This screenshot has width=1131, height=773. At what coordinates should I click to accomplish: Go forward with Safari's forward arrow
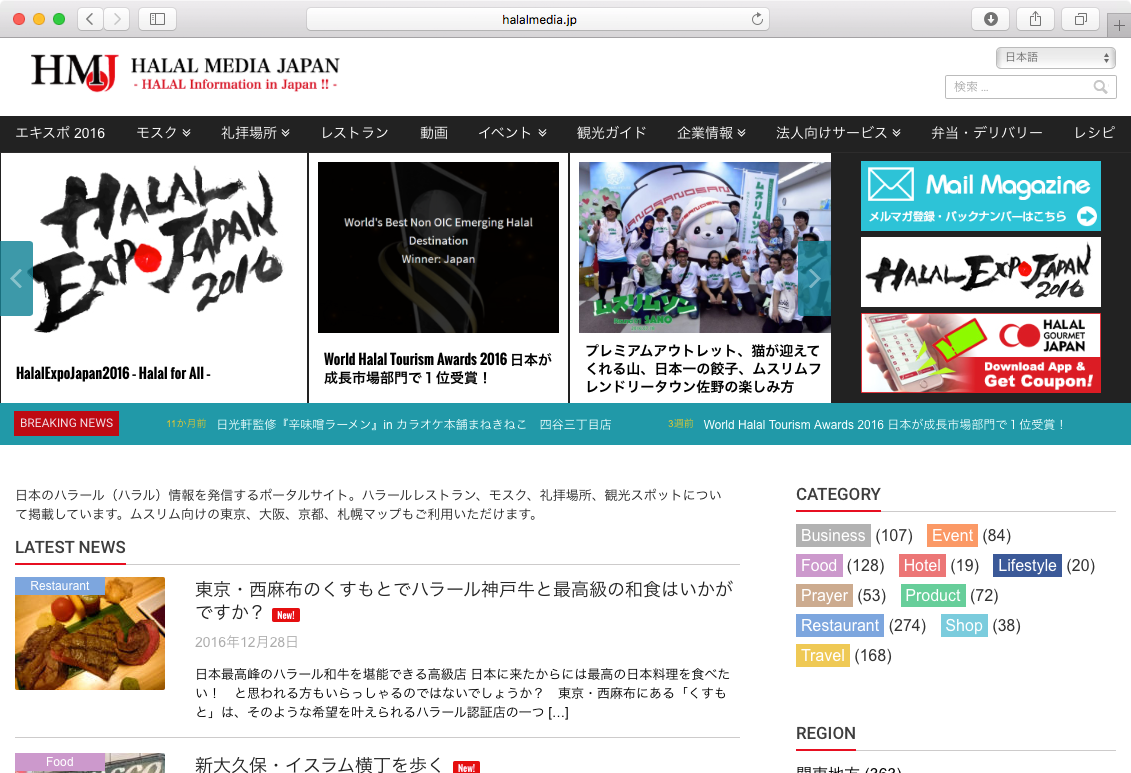[117, 19]
